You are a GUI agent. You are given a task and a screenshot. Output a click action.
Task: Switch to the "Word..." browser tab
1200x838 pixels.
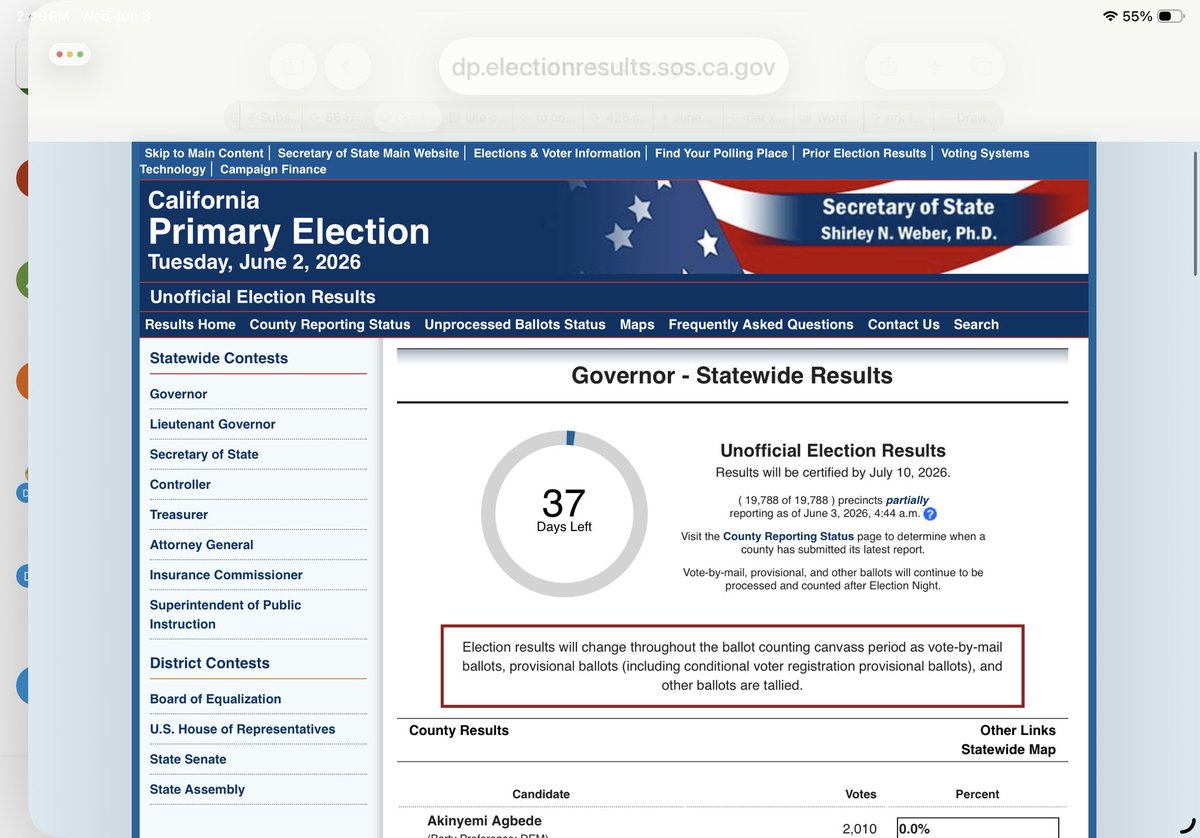coord(827,117)
